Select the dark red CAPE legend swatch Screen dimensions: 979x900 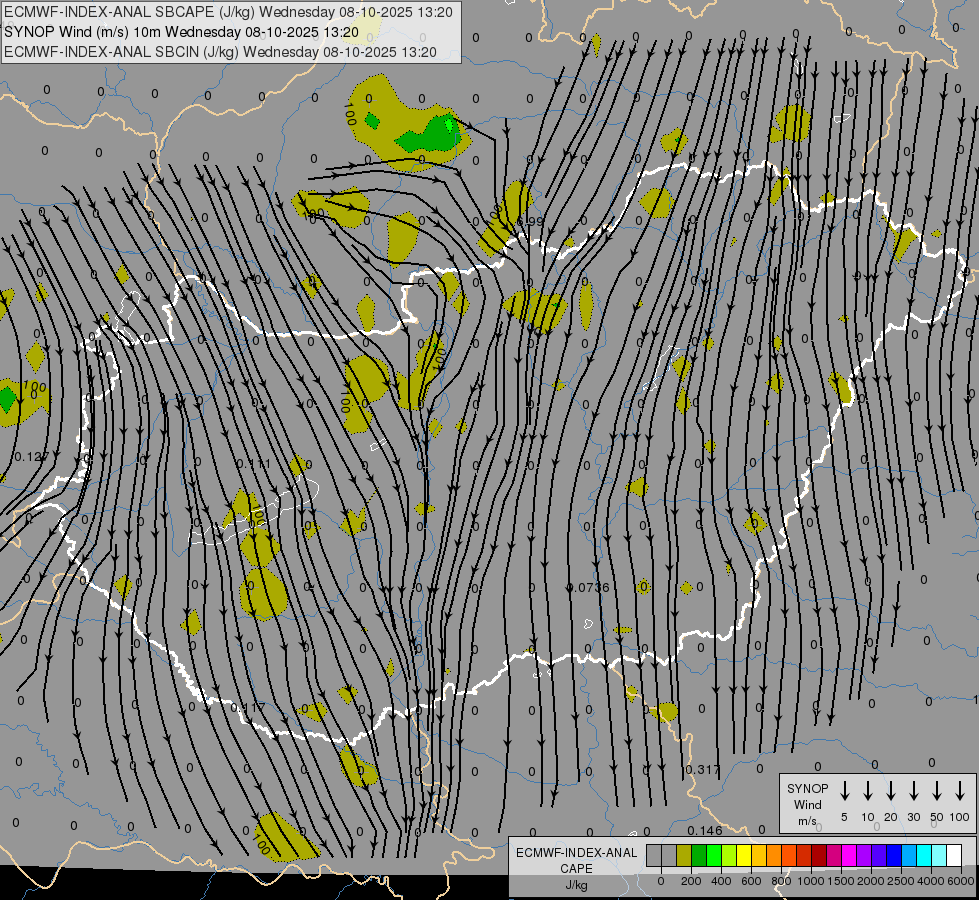click(819, 855)
